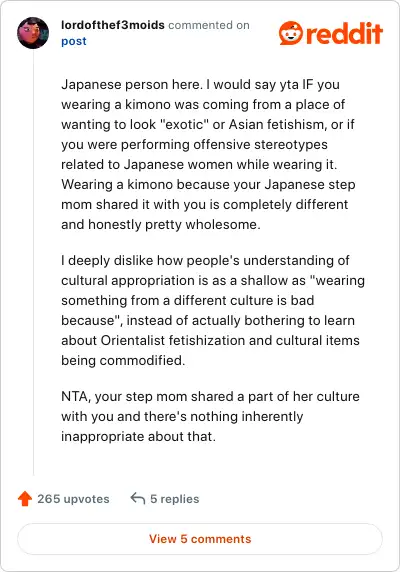This screenshot has width=400, height=572.
Task: Open lordofthef3moids' avatar picture
Action: [33, 33]
